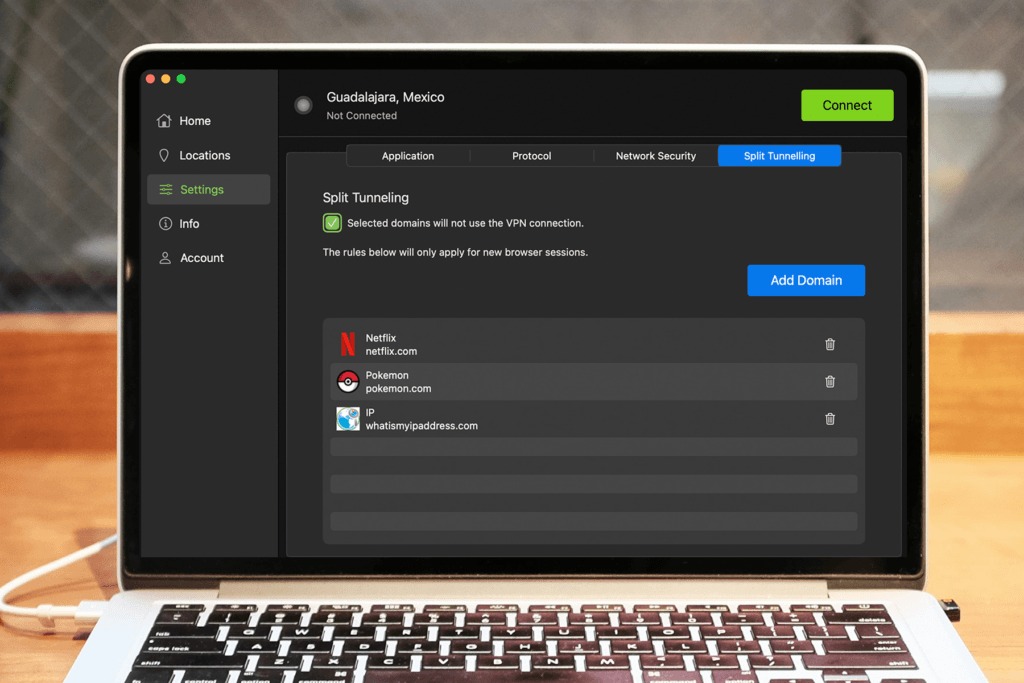The image size is (1024, 683).
Task: Close the window with the red button
Action: [x=150, y=79]
